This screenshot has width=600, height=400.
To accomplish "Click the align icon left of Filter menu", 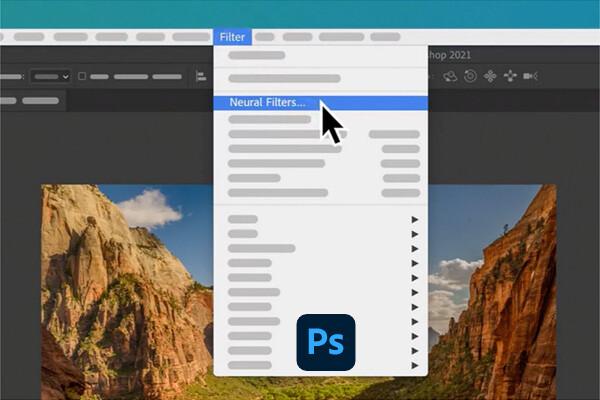I will [201, 76].
